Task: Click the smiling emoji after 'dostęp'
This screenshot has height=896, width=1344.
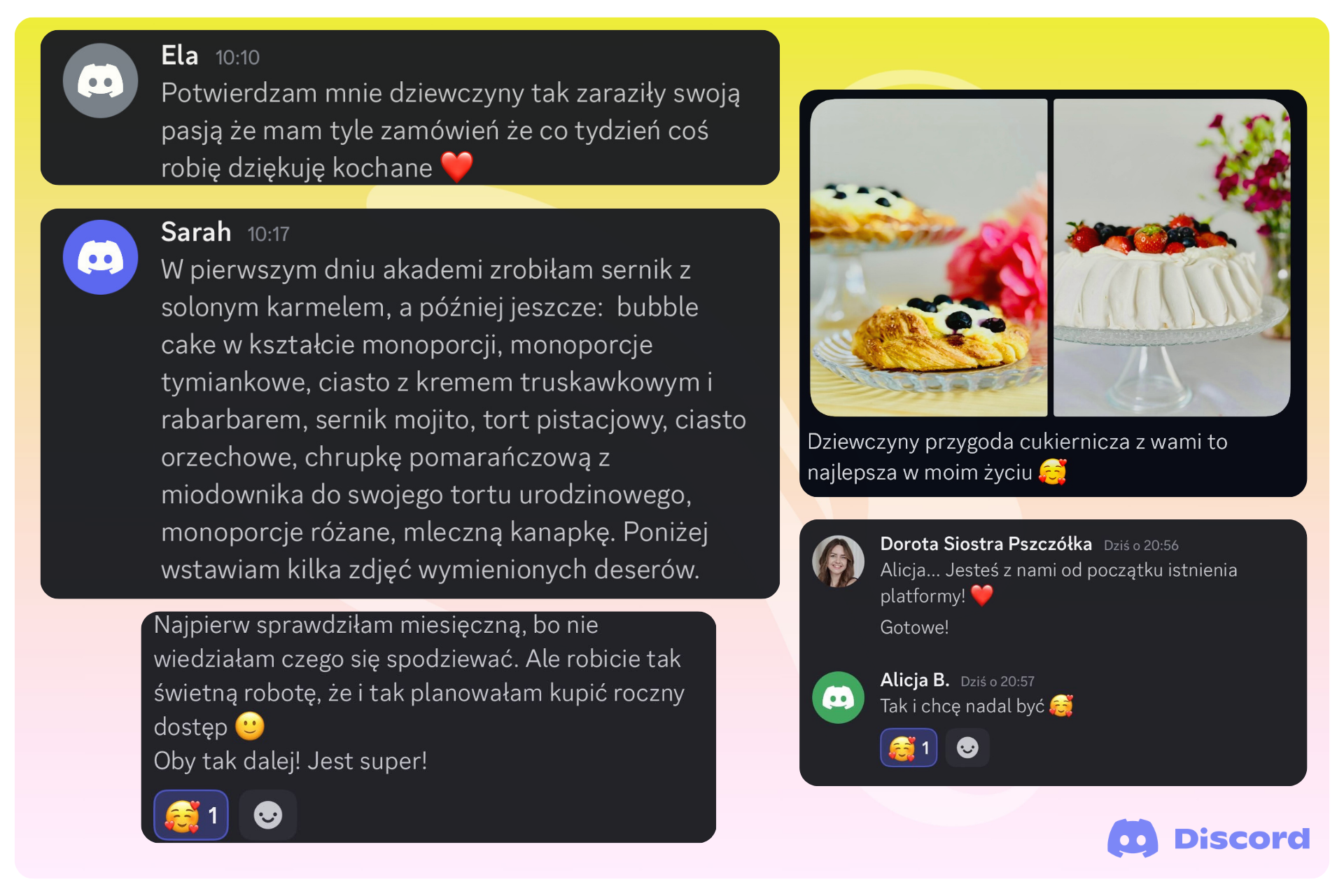Action: tap(250, 727)
